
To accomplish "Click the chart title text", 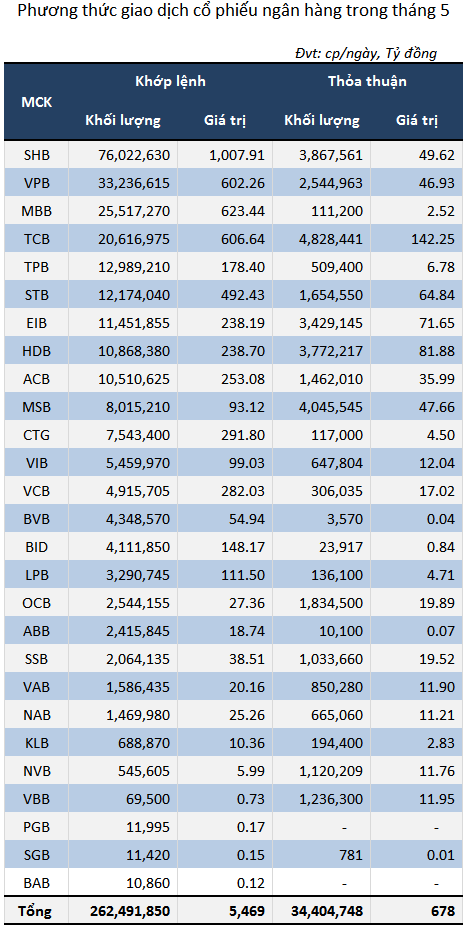I will (x=233, y=11).
